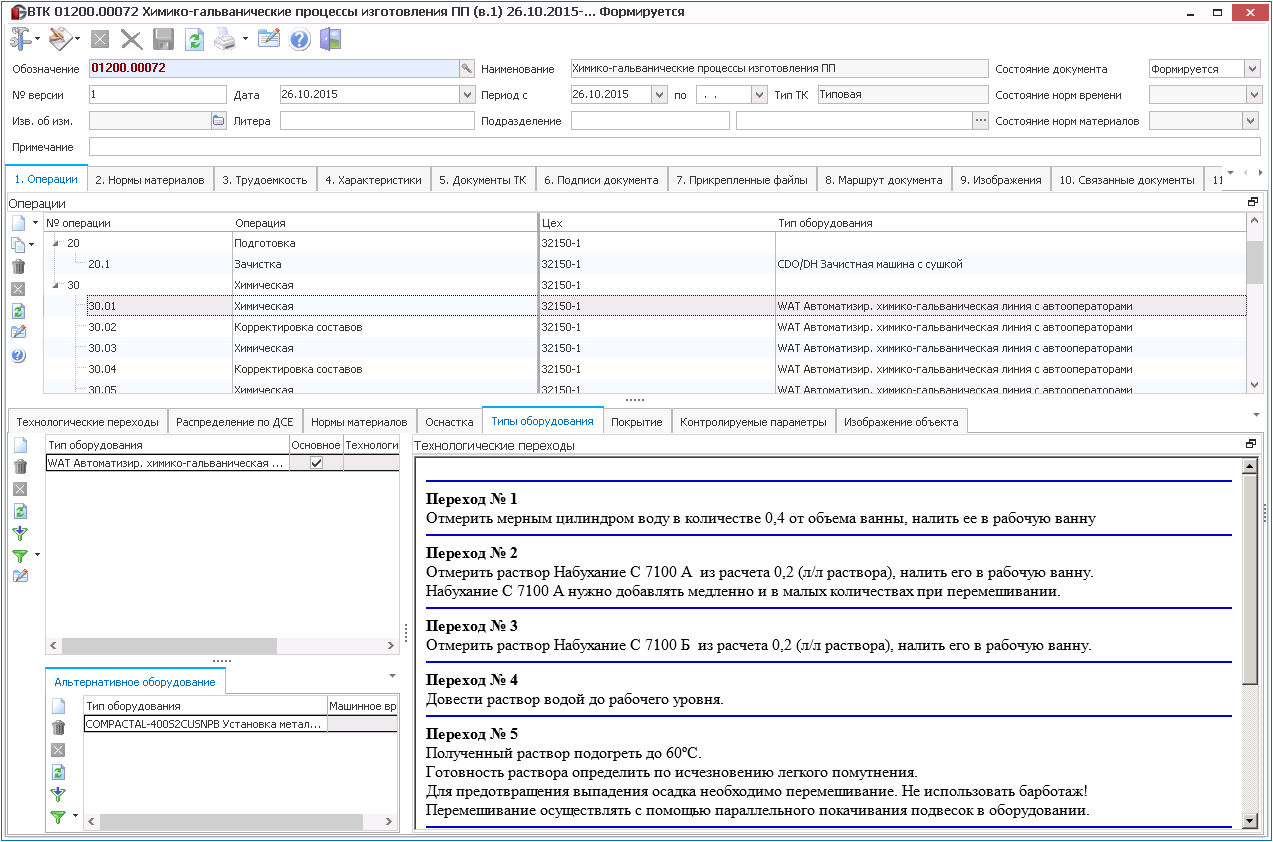Click the № версии input field
This screenshot has height=842, width=1273.
[x=158, y=95]
